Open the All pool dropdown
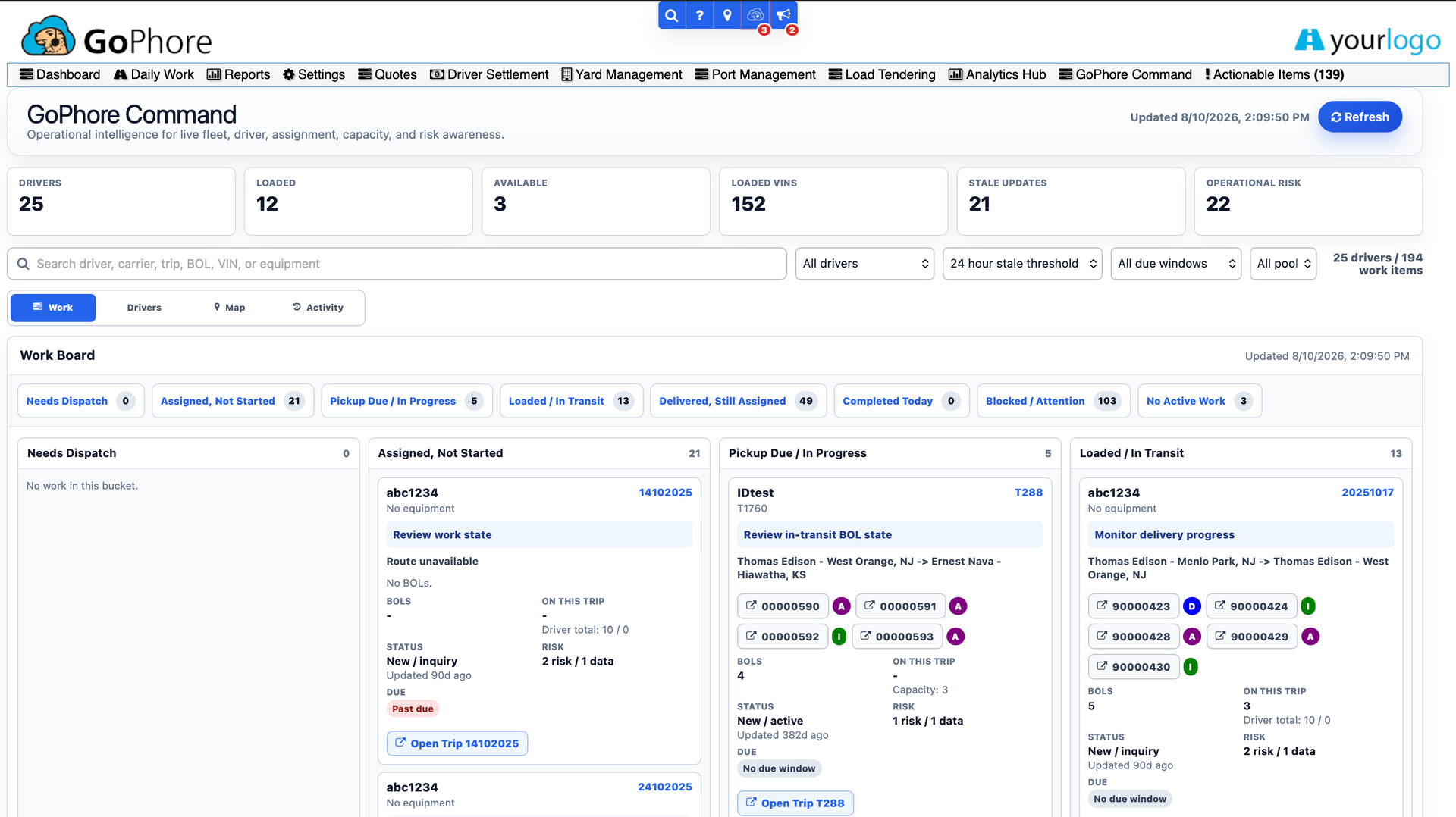This screenshot has width=1456, height=817. tap(1283, 264)
